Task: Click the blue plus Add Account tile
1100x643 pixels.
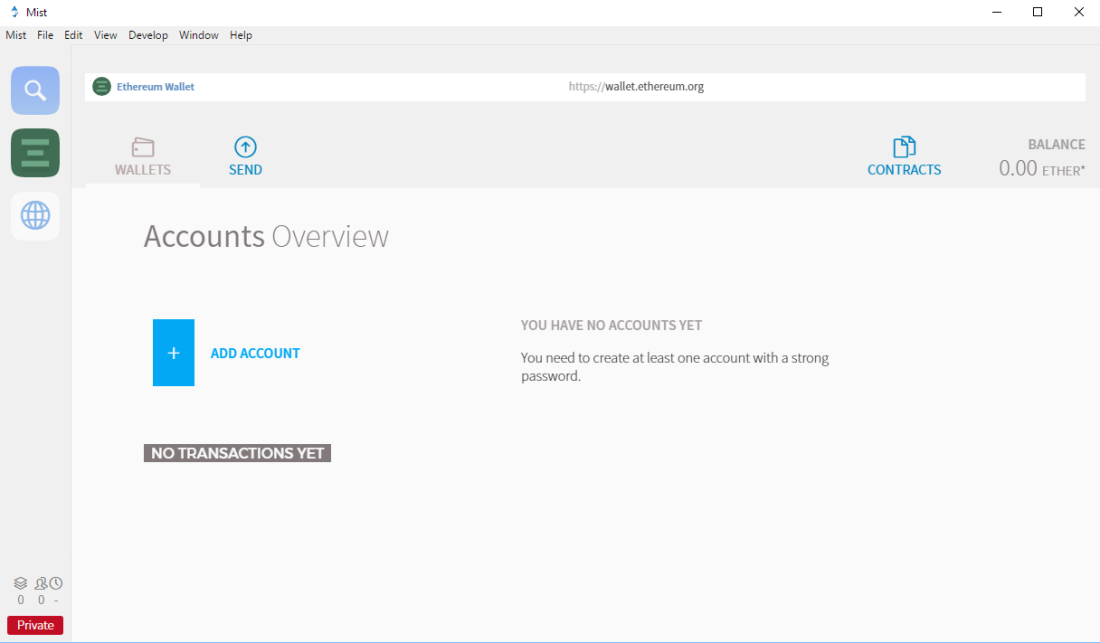Action: (x=174, y=353)
